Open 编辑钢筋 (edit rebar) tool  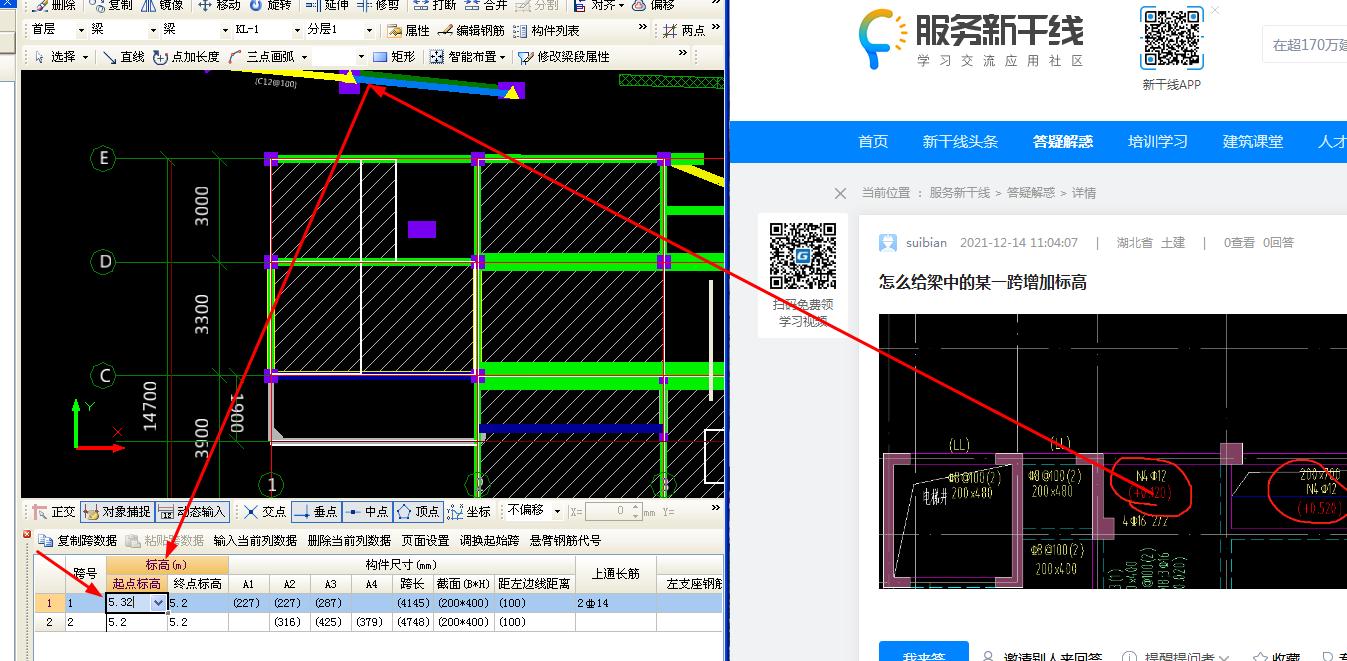tap(472, 31)
